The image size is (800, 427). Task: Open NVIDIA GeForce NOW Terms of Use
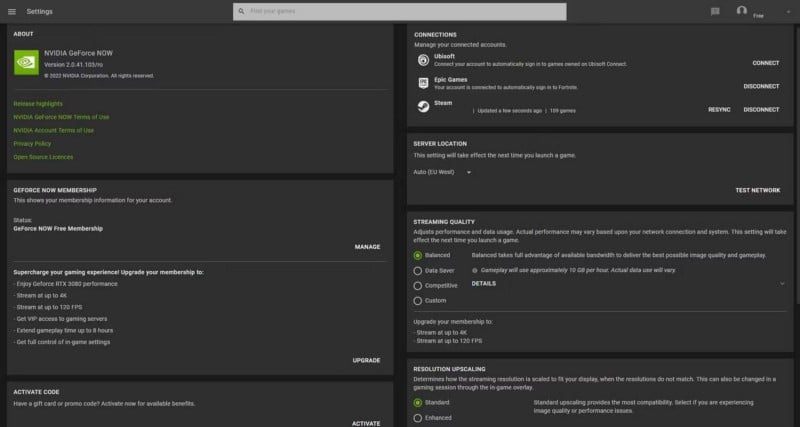[x=61, y=117]
